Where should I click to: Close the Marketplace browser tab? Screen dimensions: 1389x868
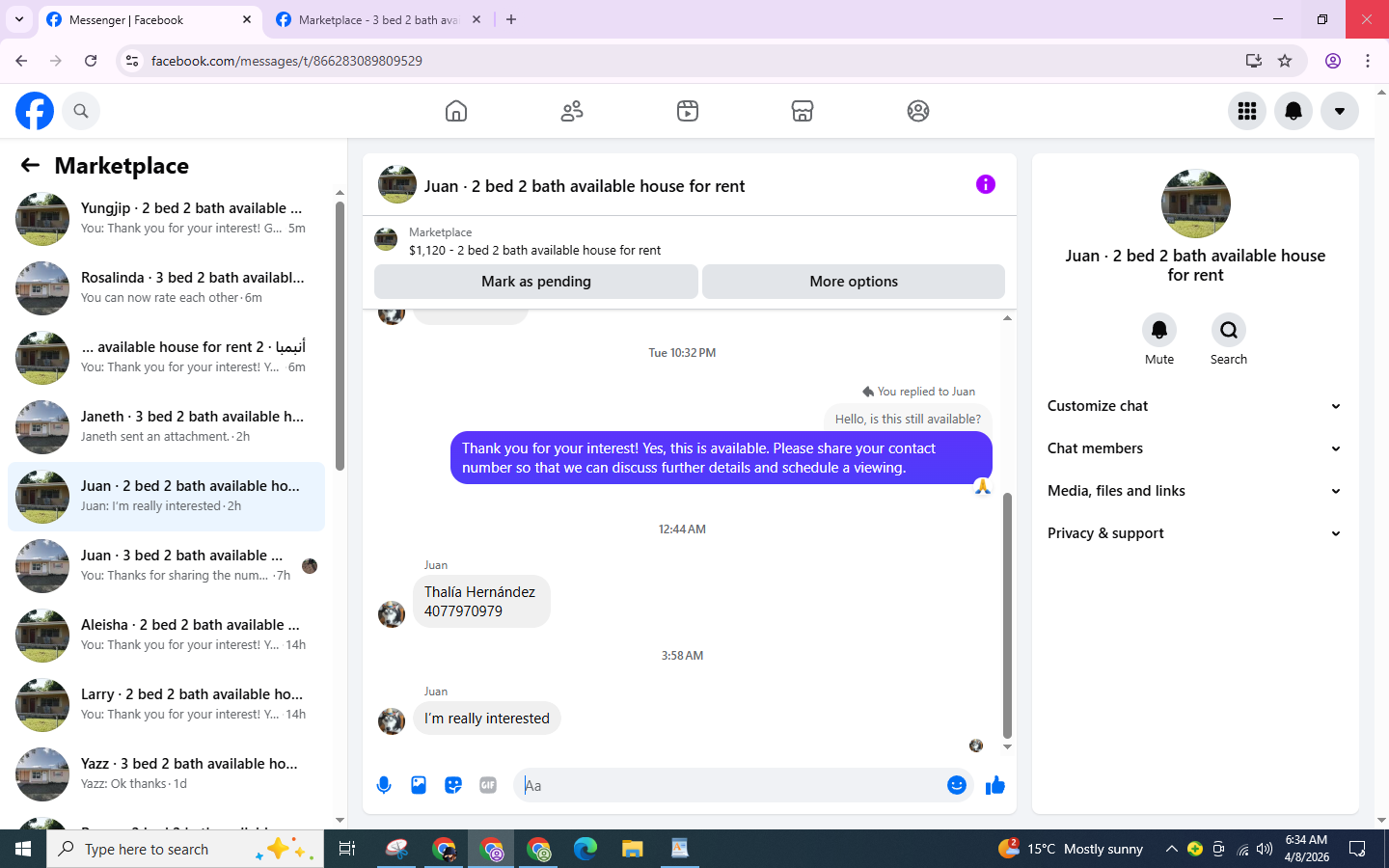tap(477, 19)
